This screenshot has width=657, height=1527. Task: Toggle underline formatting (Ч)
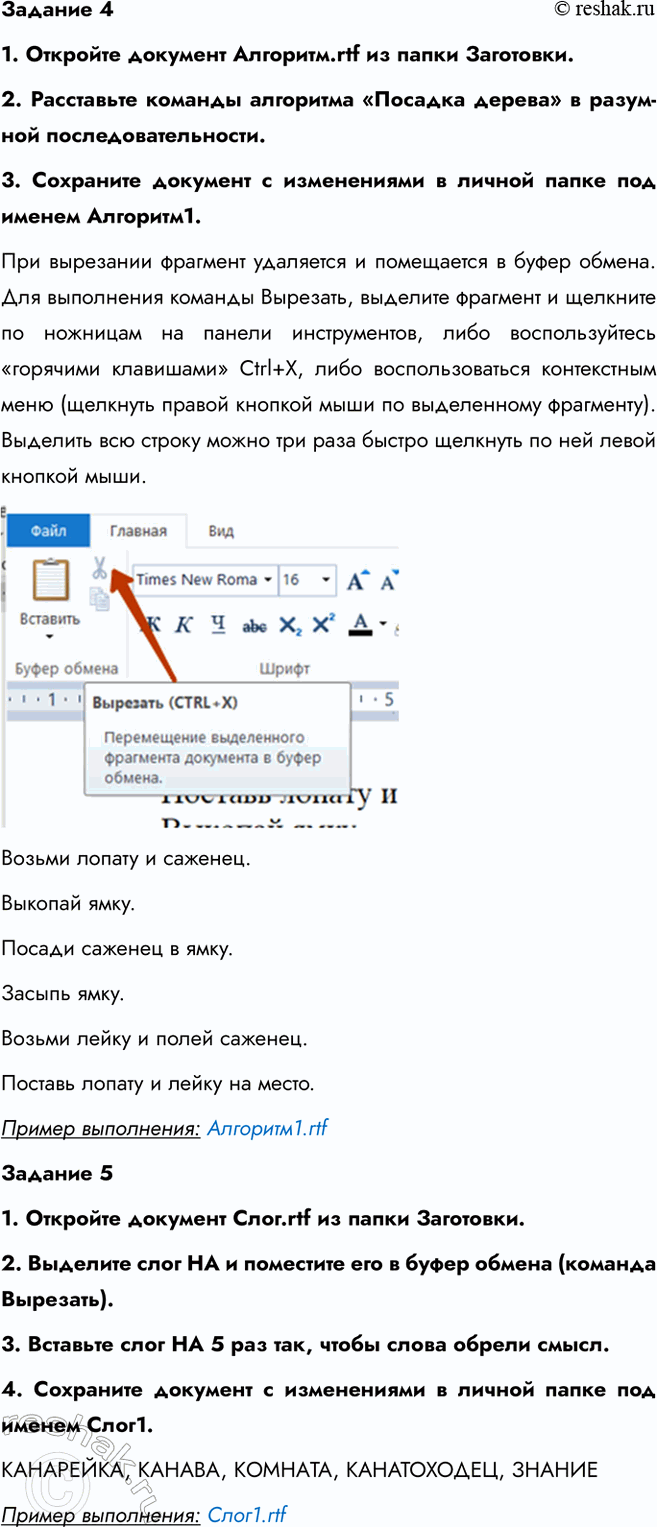218,625
